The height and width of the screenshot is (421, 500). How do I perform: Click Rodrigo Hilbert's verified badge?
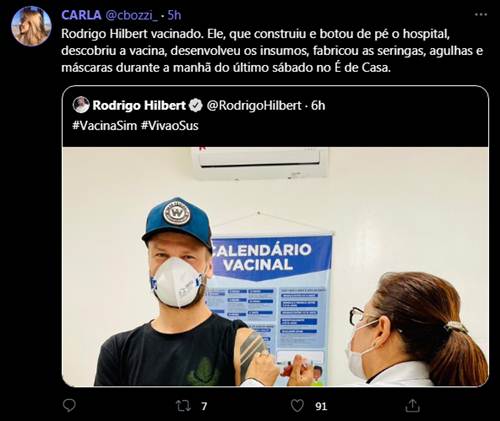pyautogui.click(x=195, y=105)
